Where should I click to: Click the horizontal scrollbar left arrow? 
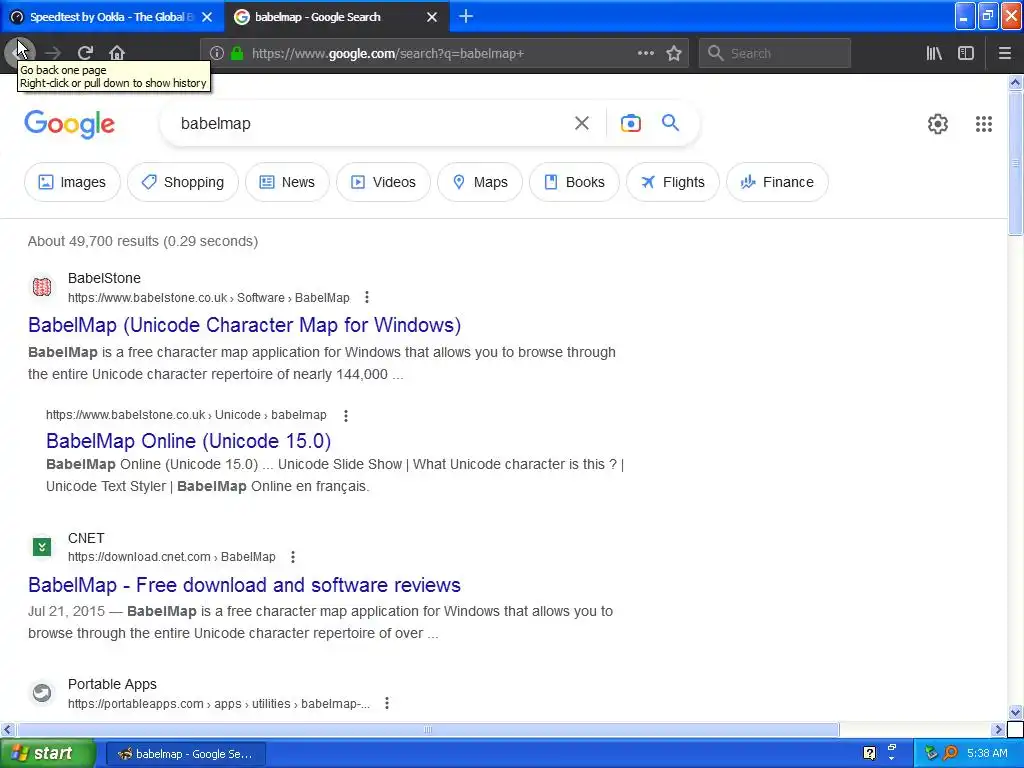(x=7, y=729)
